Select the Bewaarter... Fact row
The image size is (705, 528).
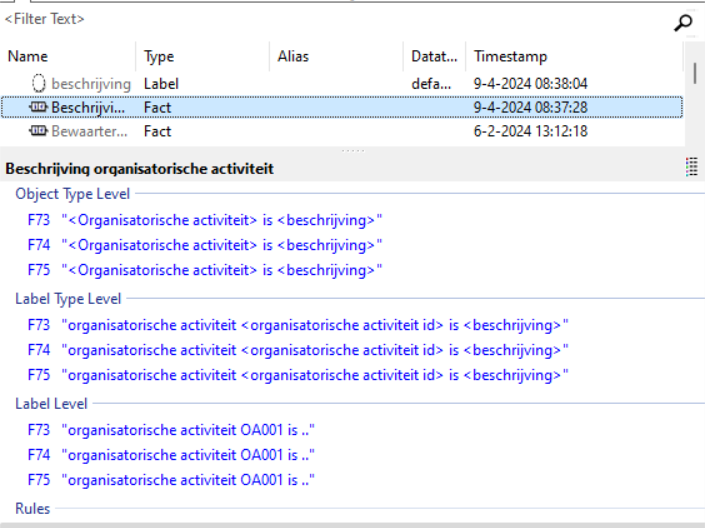coord(90,131)
